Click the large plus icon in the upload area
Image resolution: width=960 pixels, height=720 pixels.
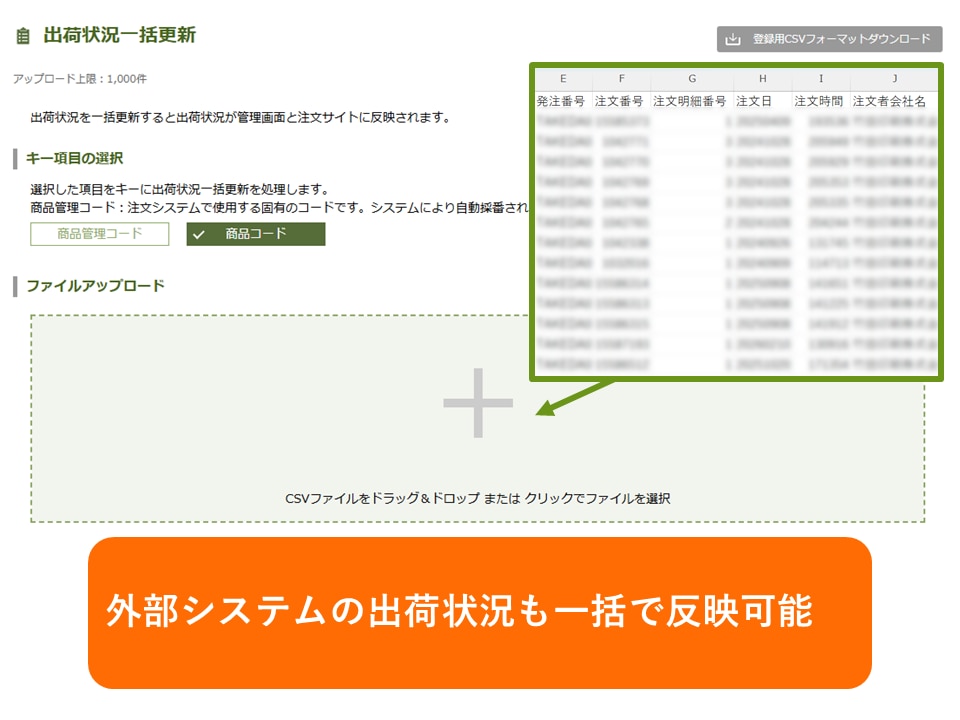[478, 403]
